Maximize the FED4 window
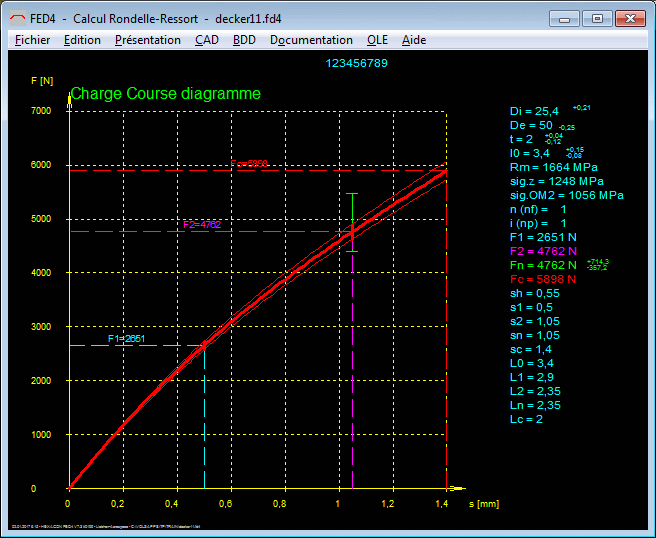656x538 pixels. click(597, 17)
